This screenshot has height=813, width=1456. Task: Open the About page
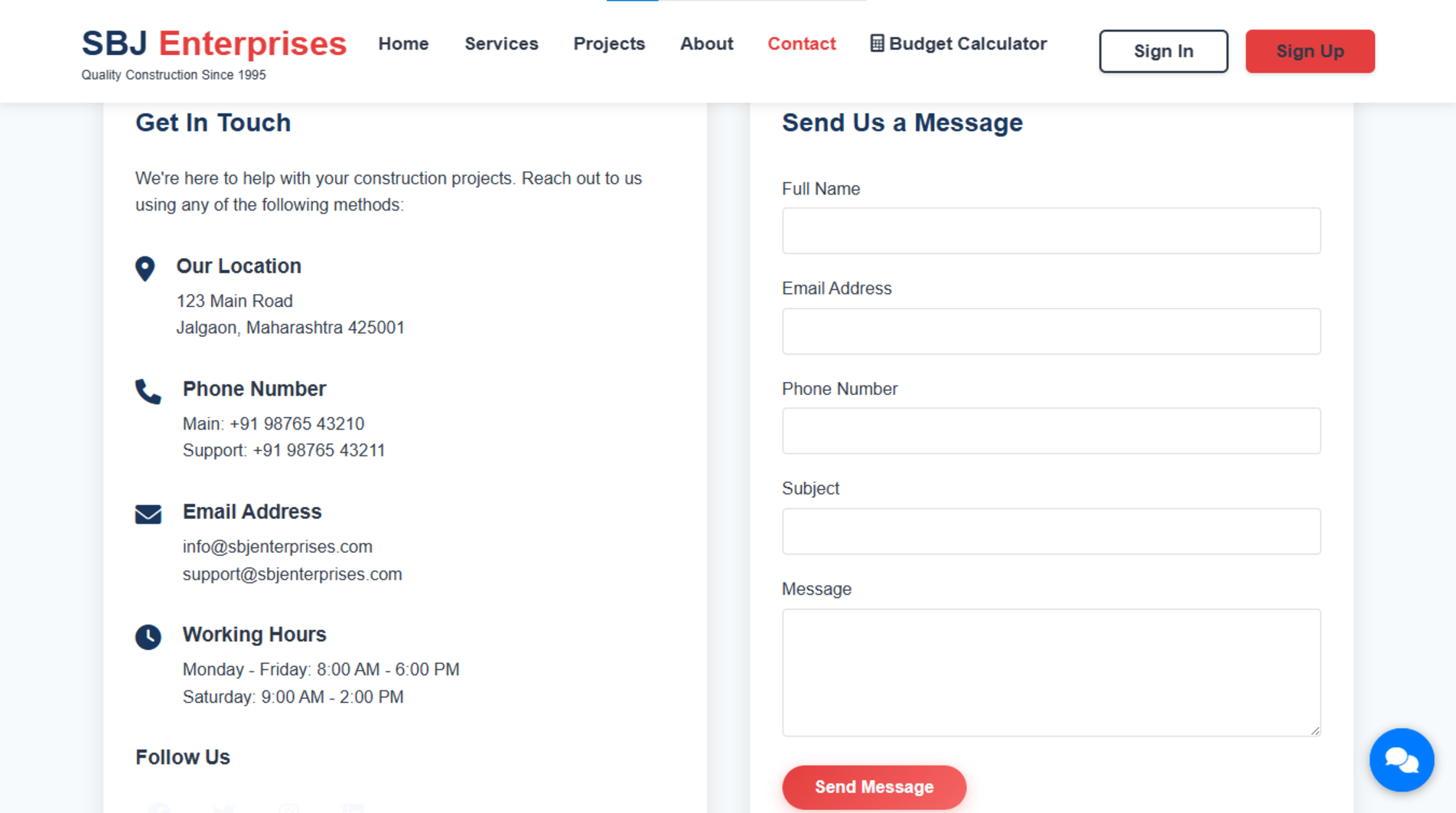[706, 44]
